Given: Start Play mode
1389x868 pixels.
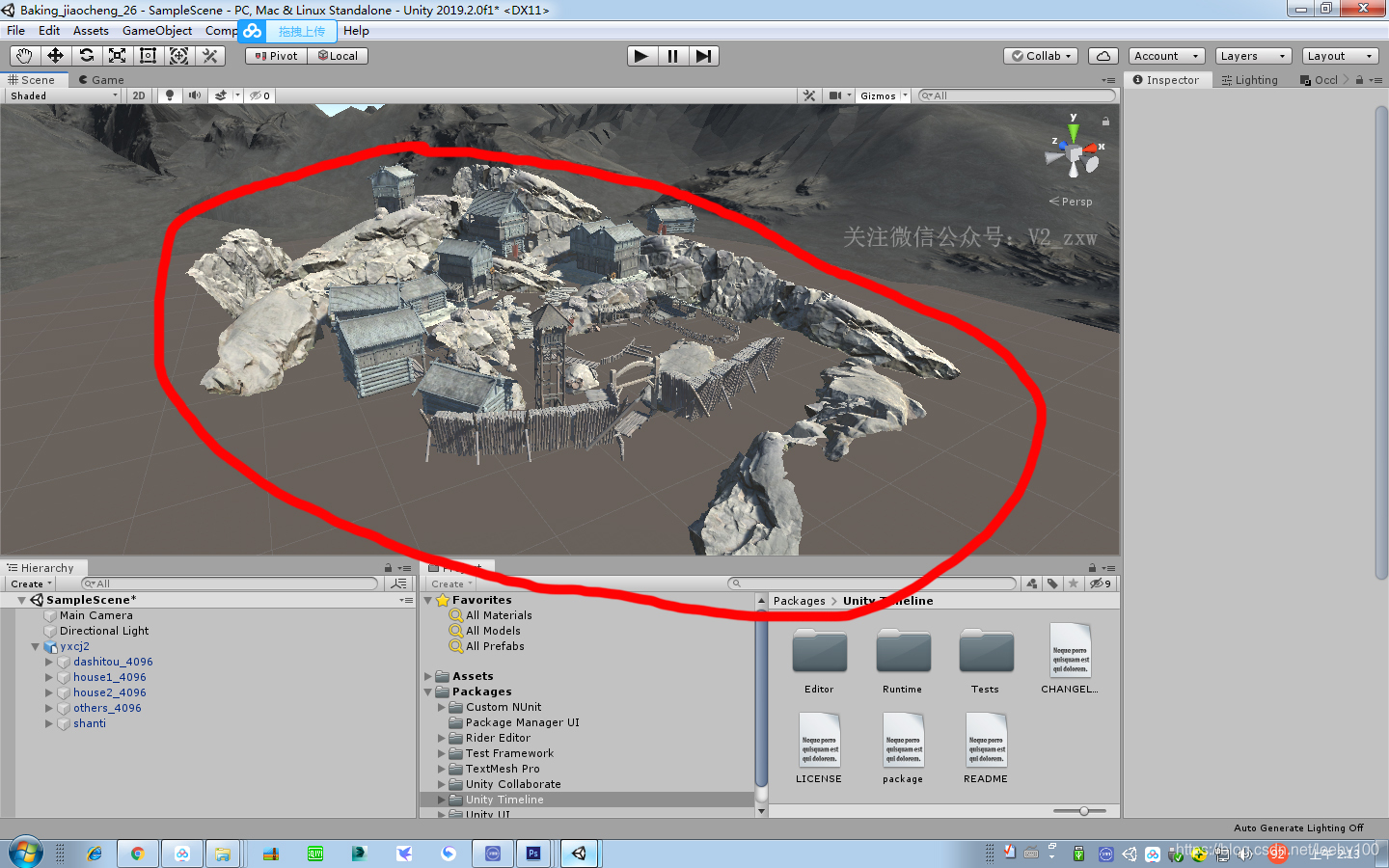Looking at the screenshot, I should 641,56.
